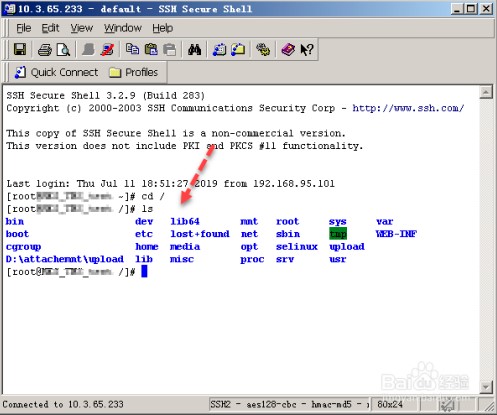Click the 'Connected to 10.3.65.233' status text
This screenshot has height=415, width=497.
[63, 404]
